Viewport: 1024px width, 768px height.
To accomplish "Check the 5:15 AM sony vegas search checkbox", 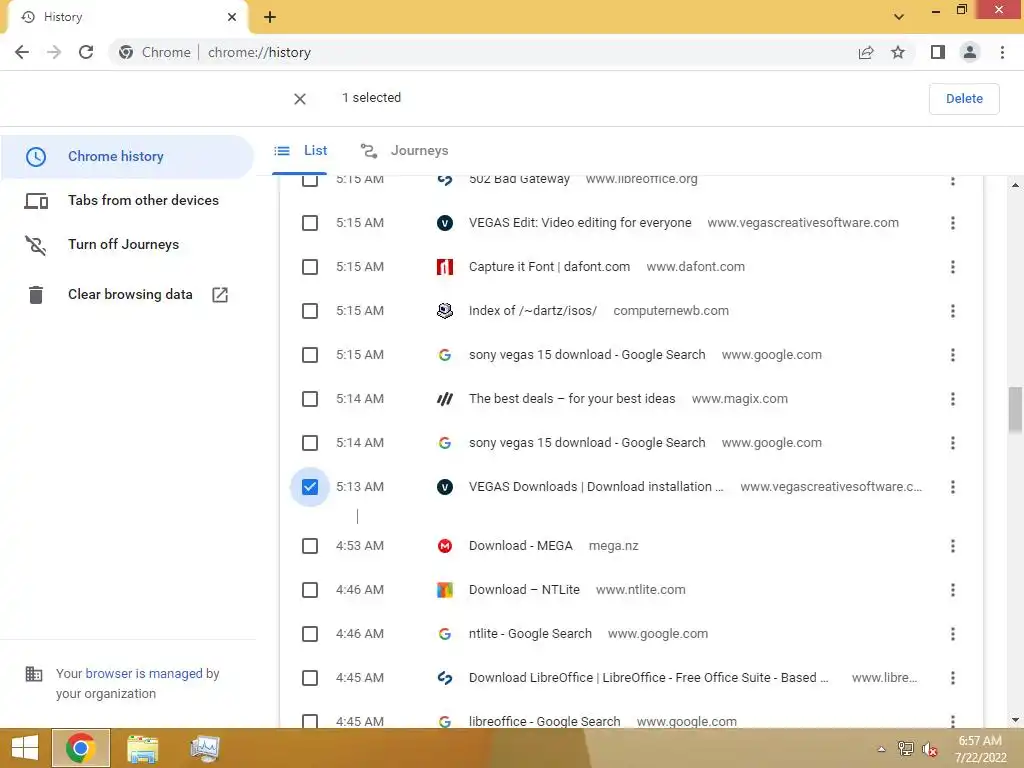I will (310, 355).
